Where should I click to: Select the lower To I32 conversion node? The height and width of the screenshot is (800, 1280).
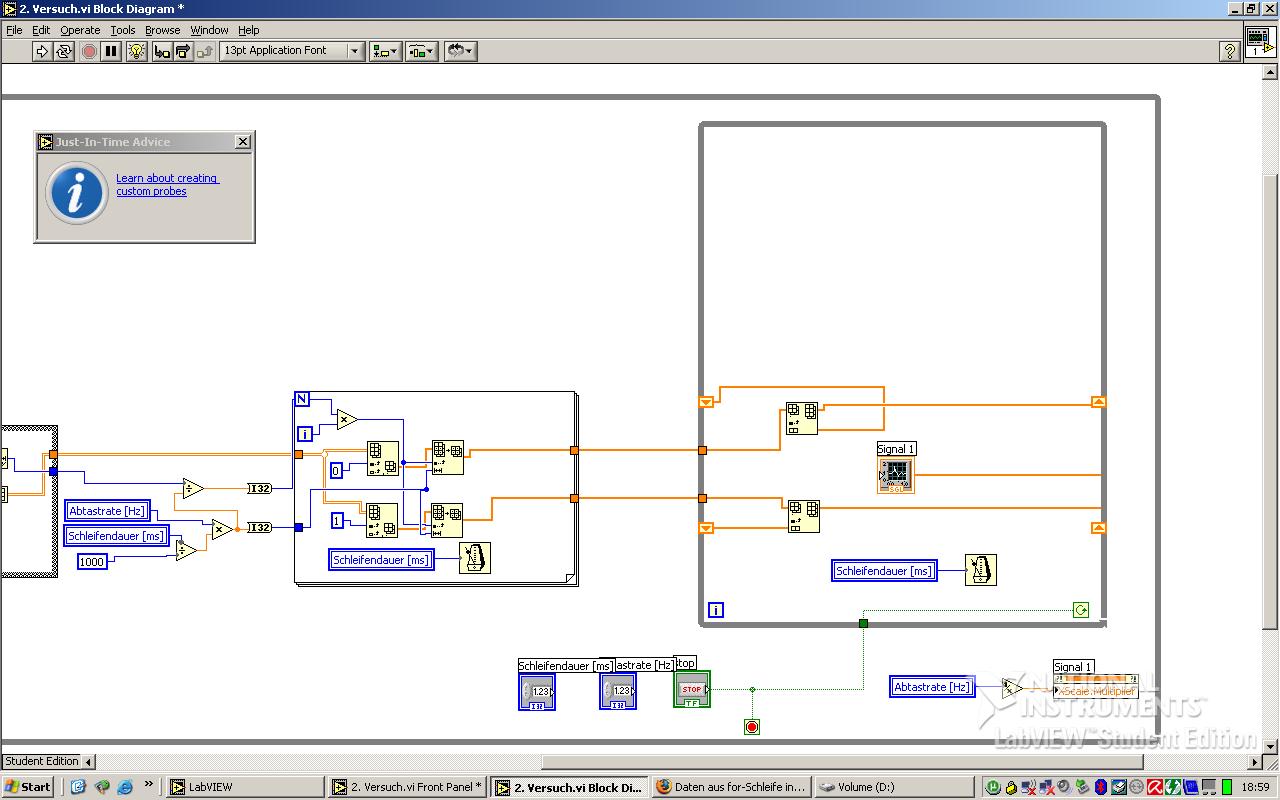(x=260, y=528)
